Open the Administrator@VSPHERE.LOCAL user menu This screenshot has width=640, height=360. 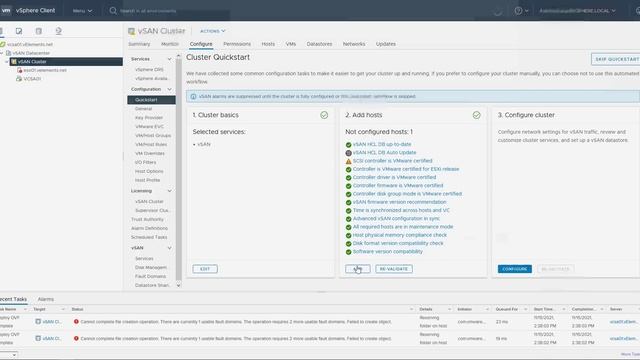(x=577, y=11)
